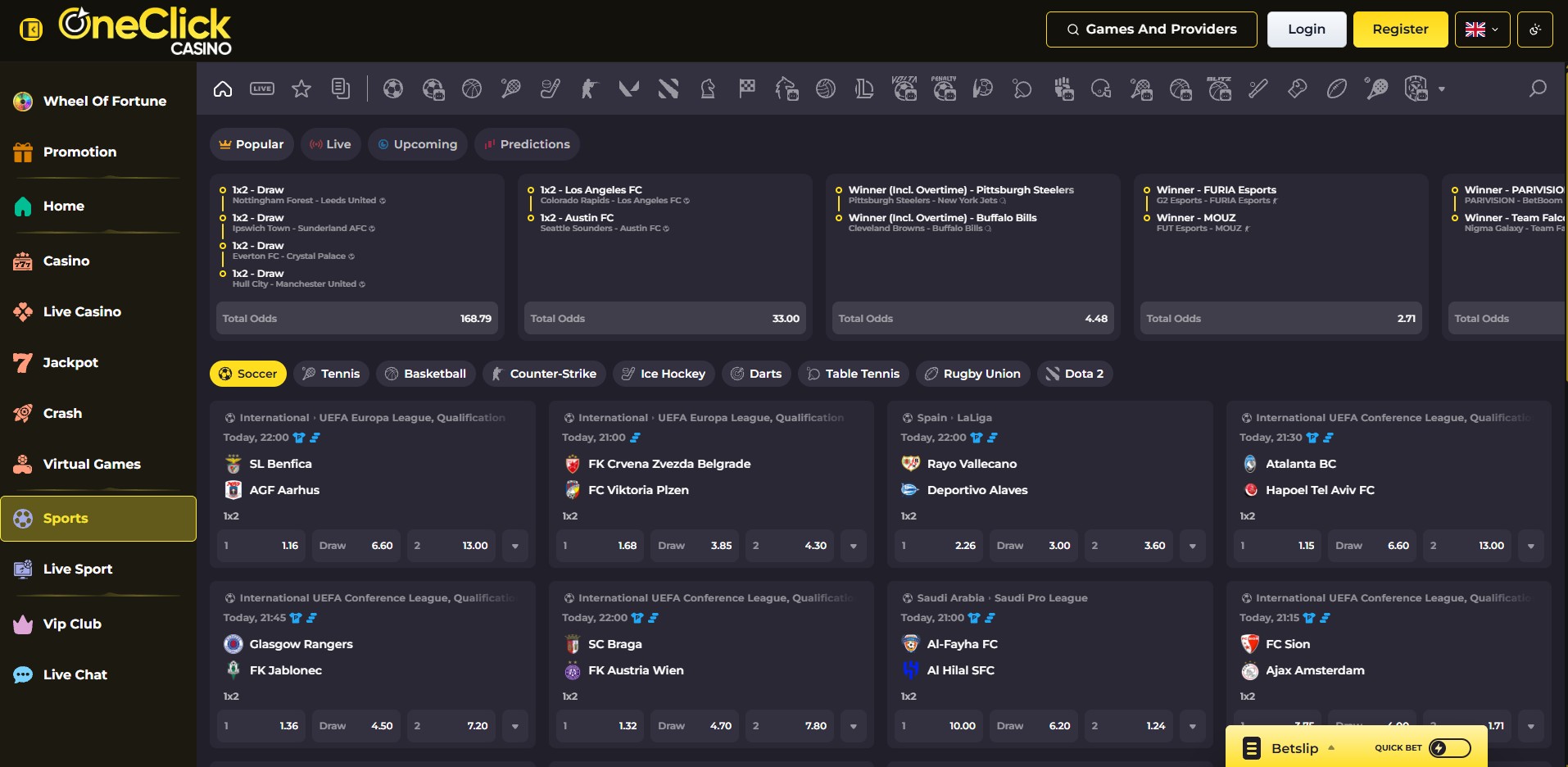The width and height of the screenshot is (1568, 767).
Task: Expand more markets for Al-Fayha FC match
Action: [1193, 726]
